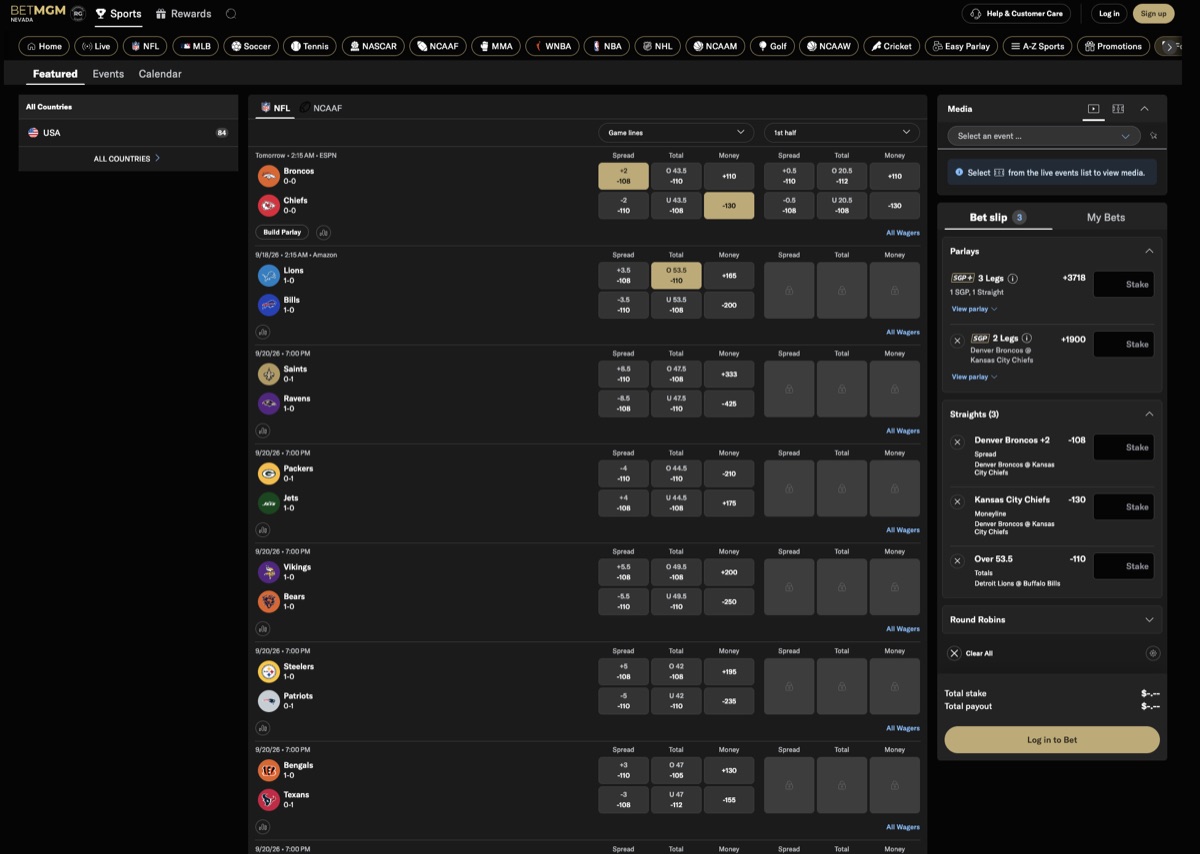Open the Select an event dropdown
The image size is (1200, 854).
[1044, 136]
